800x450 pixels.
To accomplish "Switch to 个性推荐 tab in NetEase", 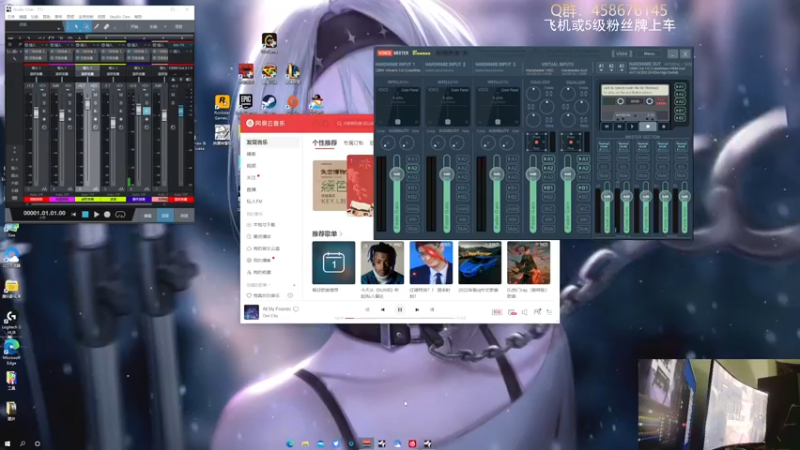I will pos(324,143).
